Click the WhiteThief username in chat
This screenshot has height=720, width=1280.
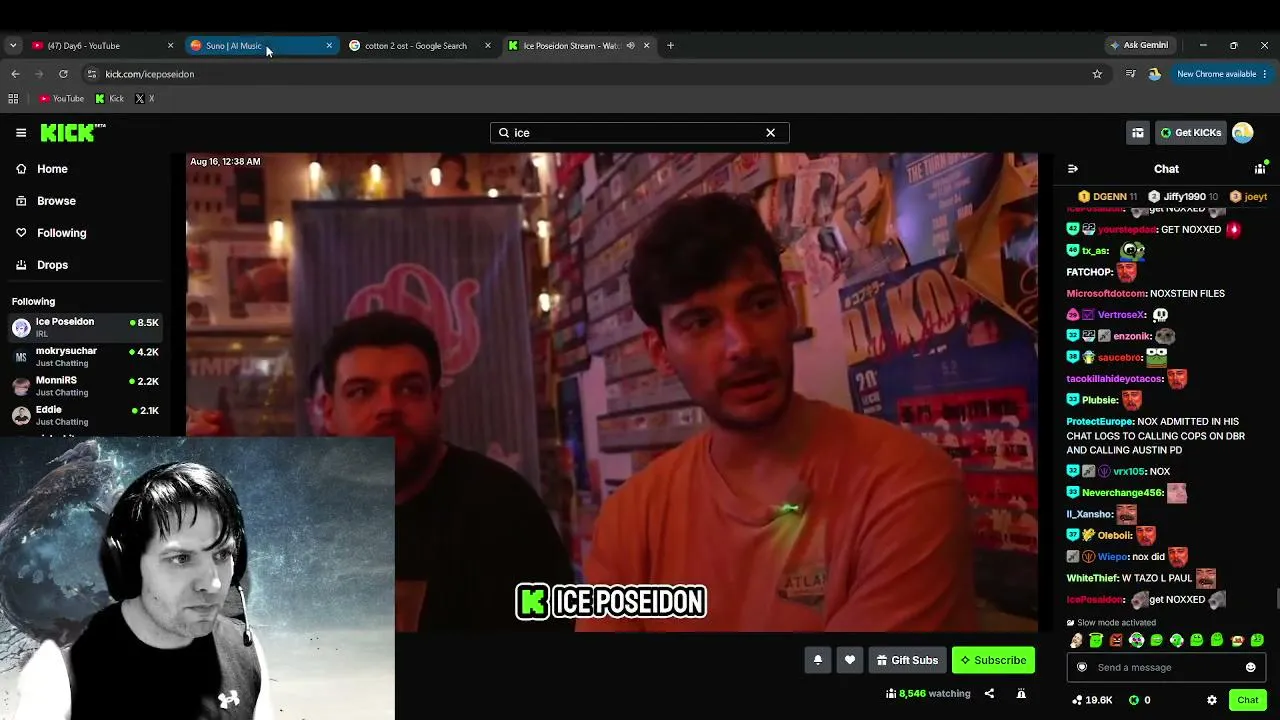tap(1092, 578)
